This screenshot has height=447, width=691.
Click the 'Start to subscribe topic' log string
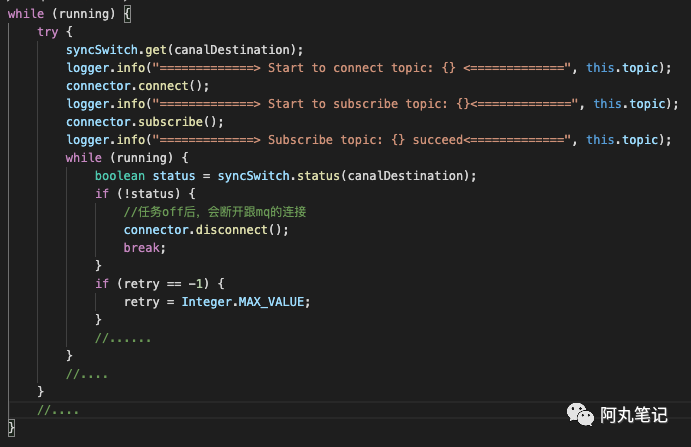(364, 104)
